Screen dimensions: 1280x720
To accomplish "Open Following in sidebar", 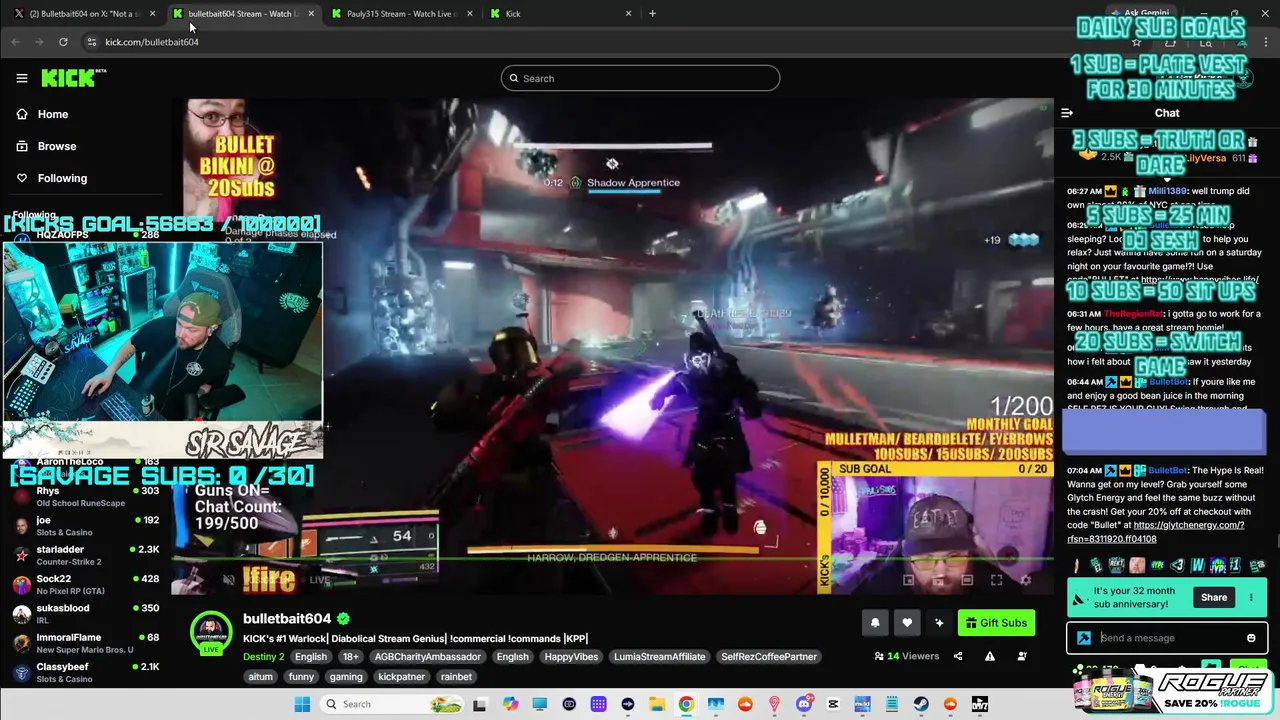I will [62, 178].
